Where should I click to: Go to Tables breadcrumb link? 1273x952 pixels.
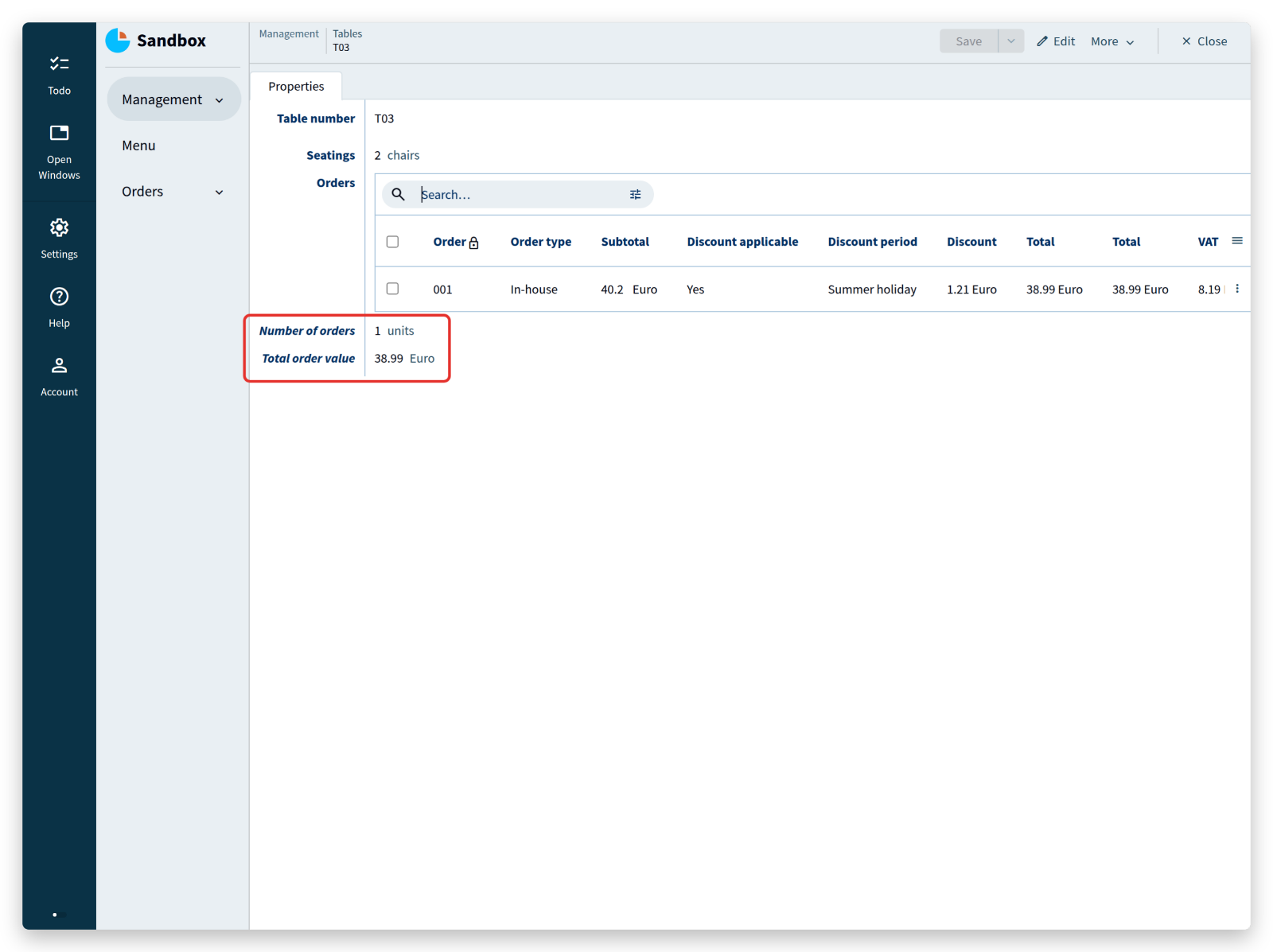(x=347, y=33)
